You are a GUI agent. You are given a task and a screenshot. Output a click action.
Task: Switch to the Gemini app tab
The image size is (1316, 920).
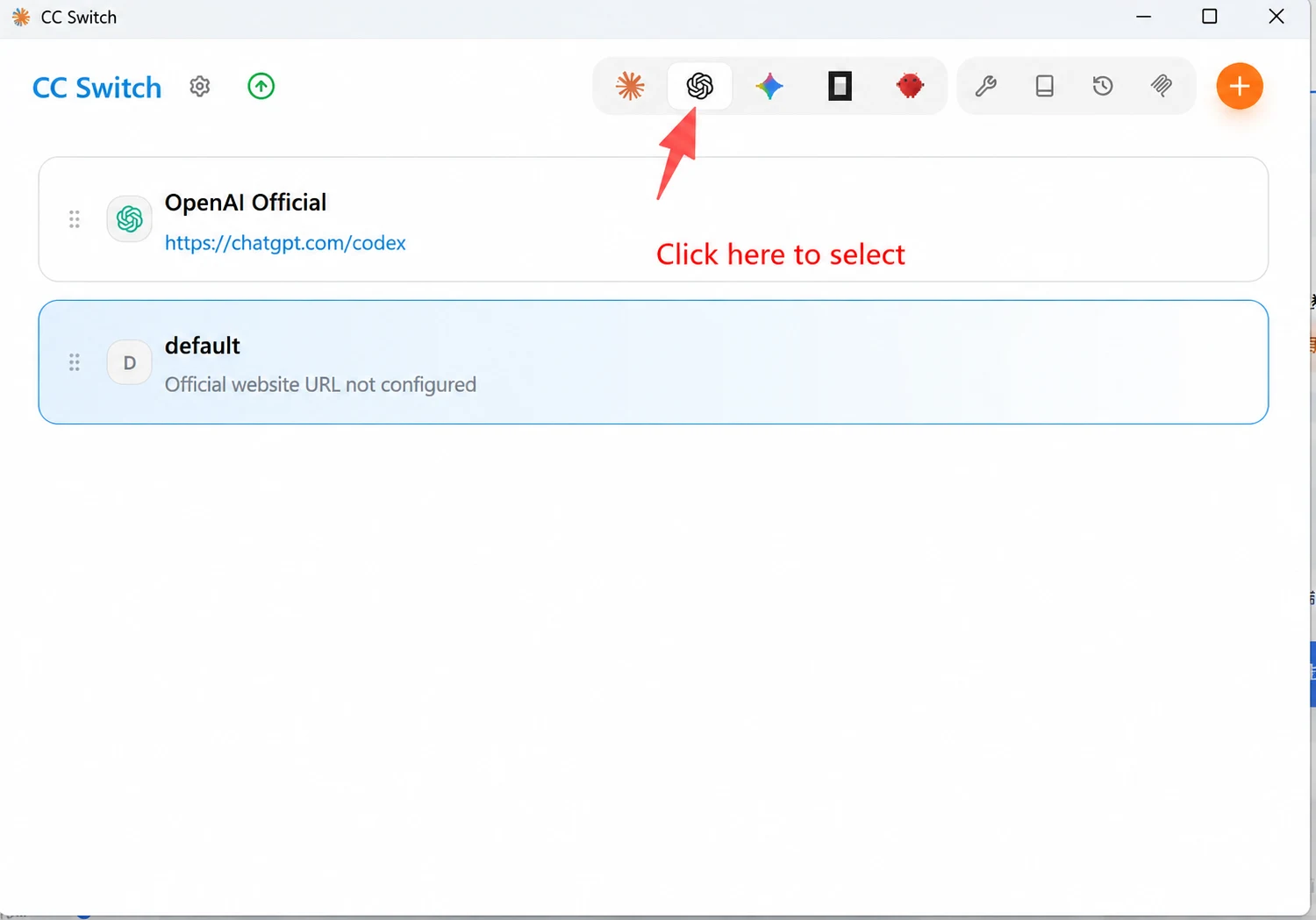click(769, 86)
